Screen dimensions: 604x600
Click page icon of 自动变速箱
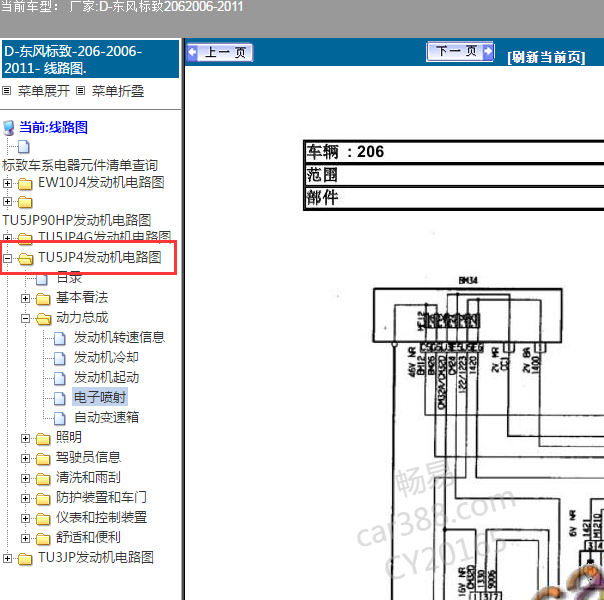pos(60,418)
